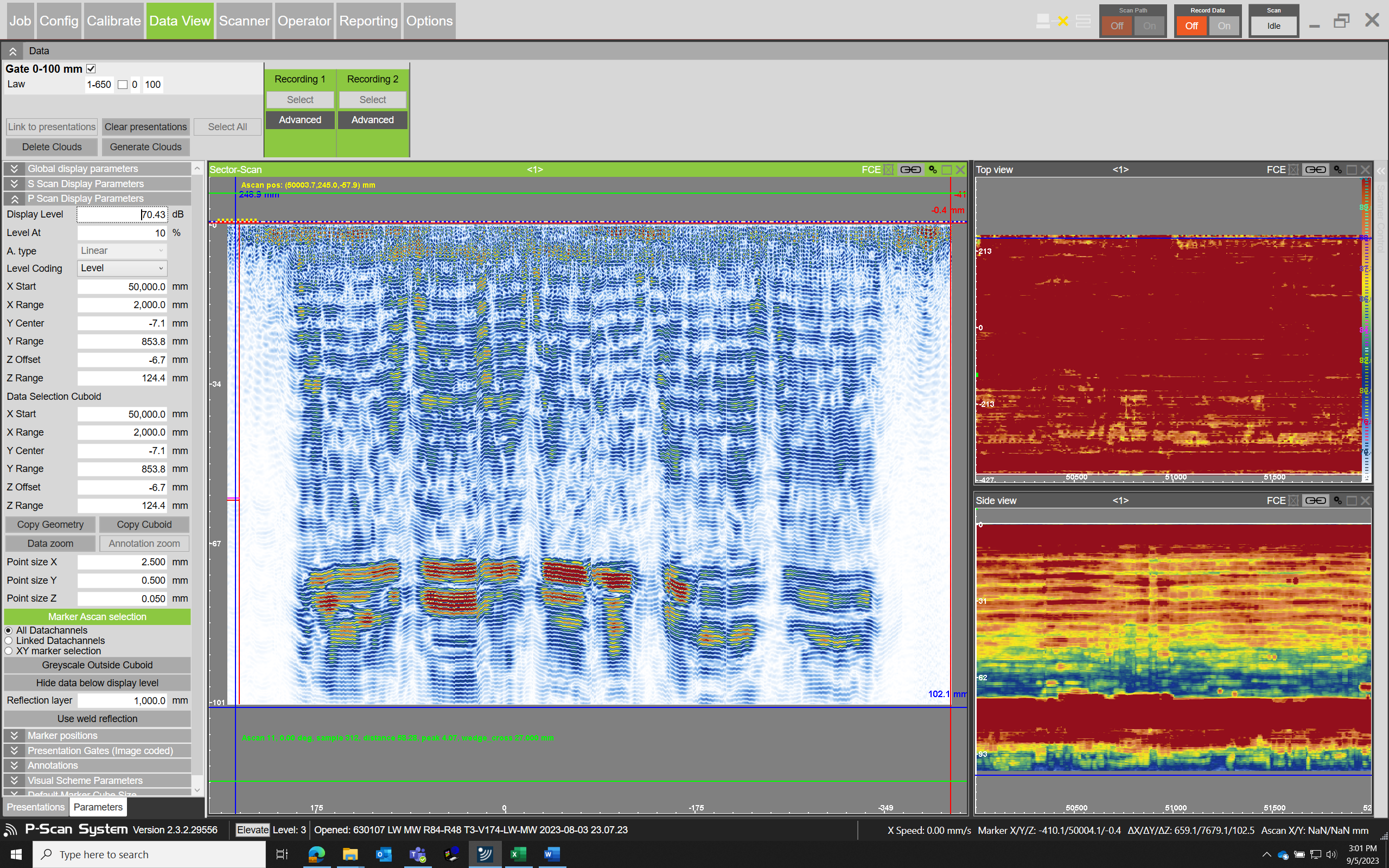Screen dimensions: 1389x868
Task: Select the Linked Datachannels radio button
Action: pyautogui.click(x=9, y=641)
